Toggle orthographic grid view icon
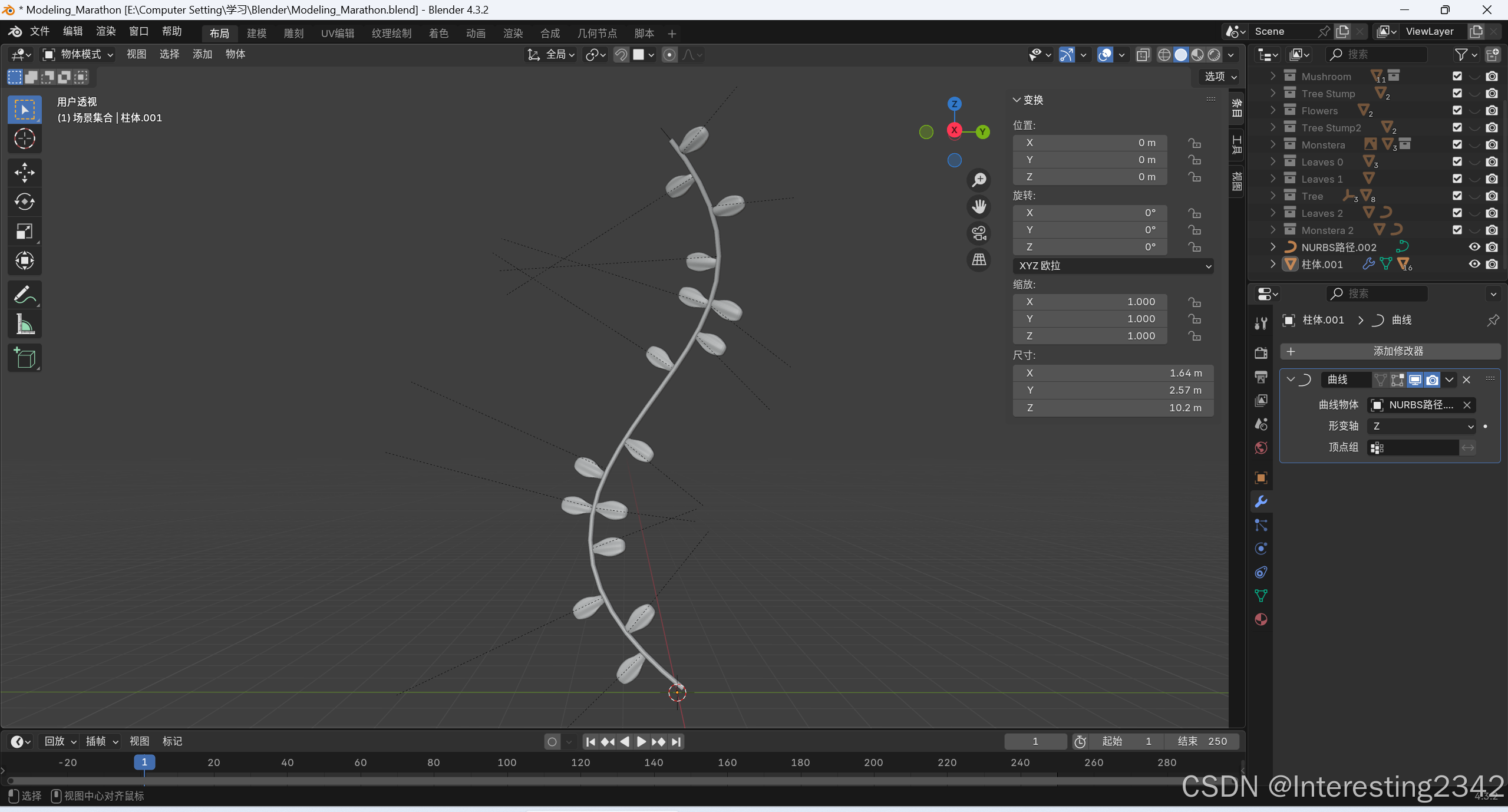The image size is (1508, 812). pos(979,259)
